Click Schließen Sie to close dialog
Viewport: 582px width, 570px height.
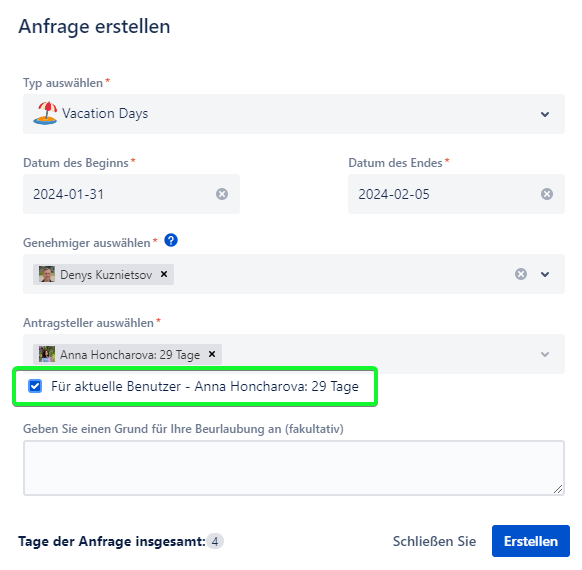(434, 541)
